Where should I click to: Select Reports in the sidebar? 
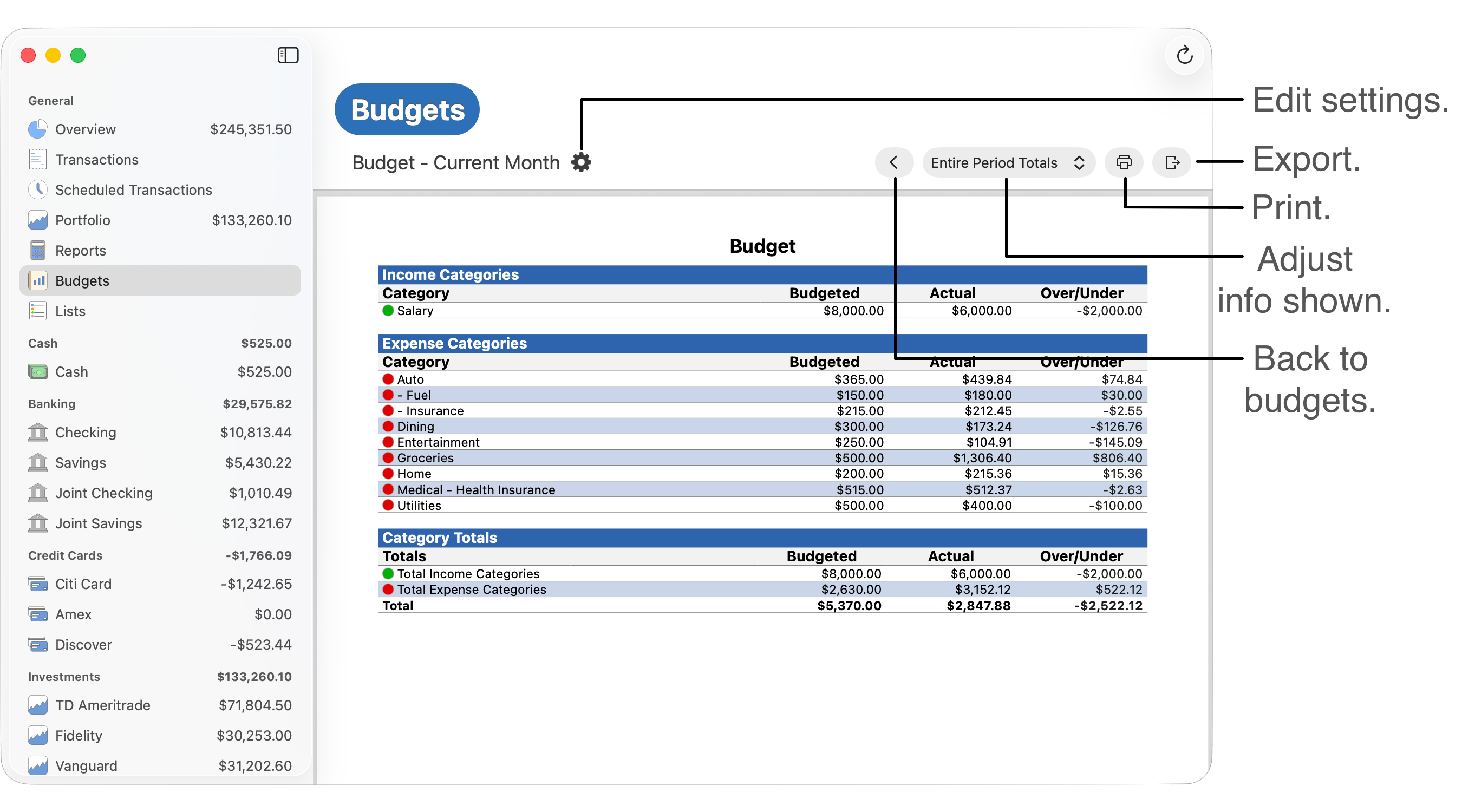[x=80, y=250]
